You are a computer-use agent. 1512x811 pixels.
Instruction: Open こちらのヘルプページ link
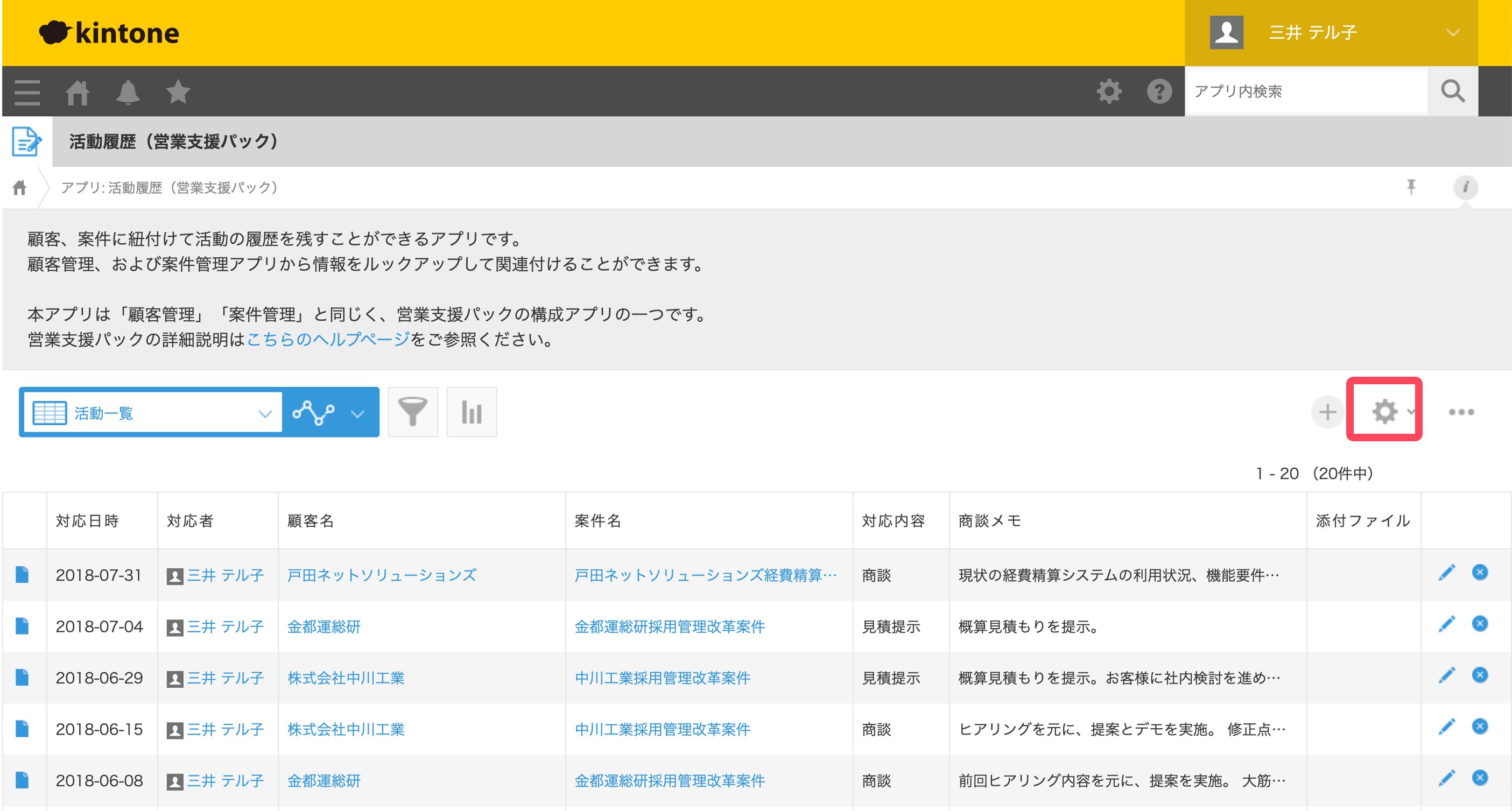[x=328, y=339]
